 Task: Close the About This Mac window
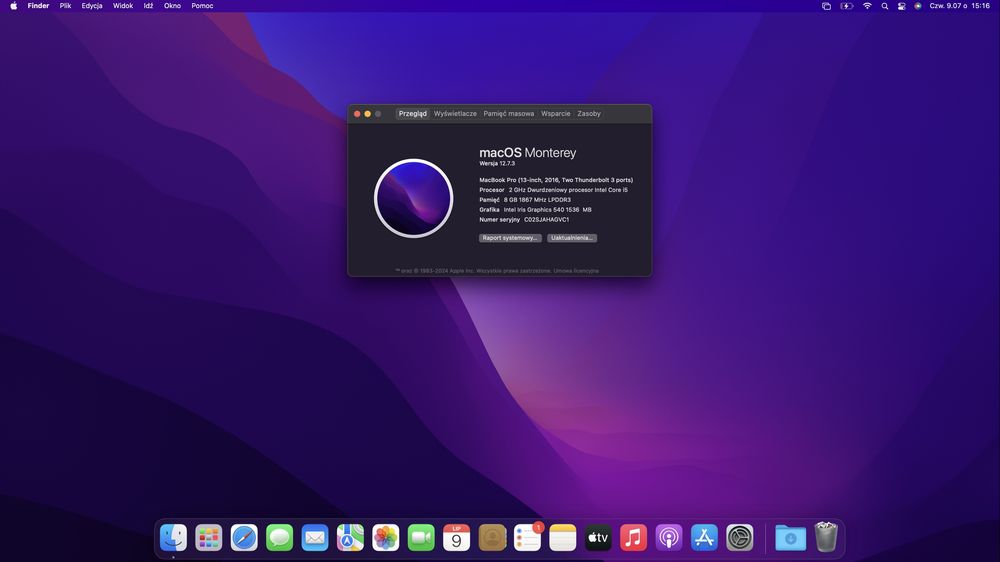357,114
